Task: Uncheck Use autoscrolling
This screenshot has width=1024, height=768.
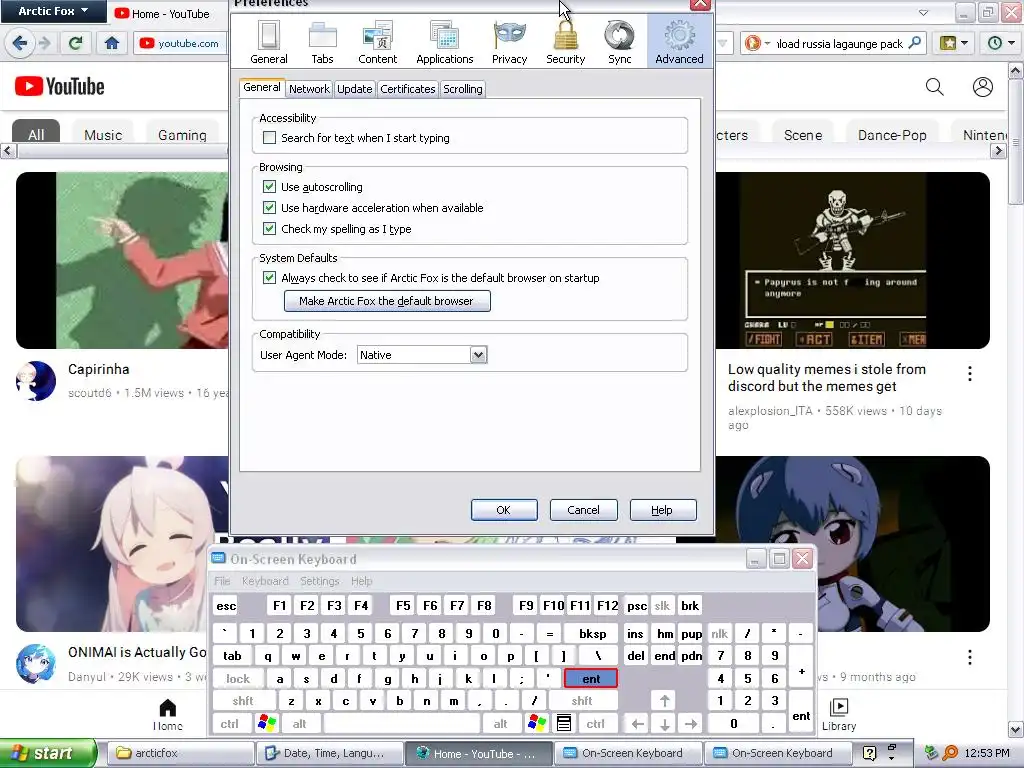Action: [x=269, y=187]
